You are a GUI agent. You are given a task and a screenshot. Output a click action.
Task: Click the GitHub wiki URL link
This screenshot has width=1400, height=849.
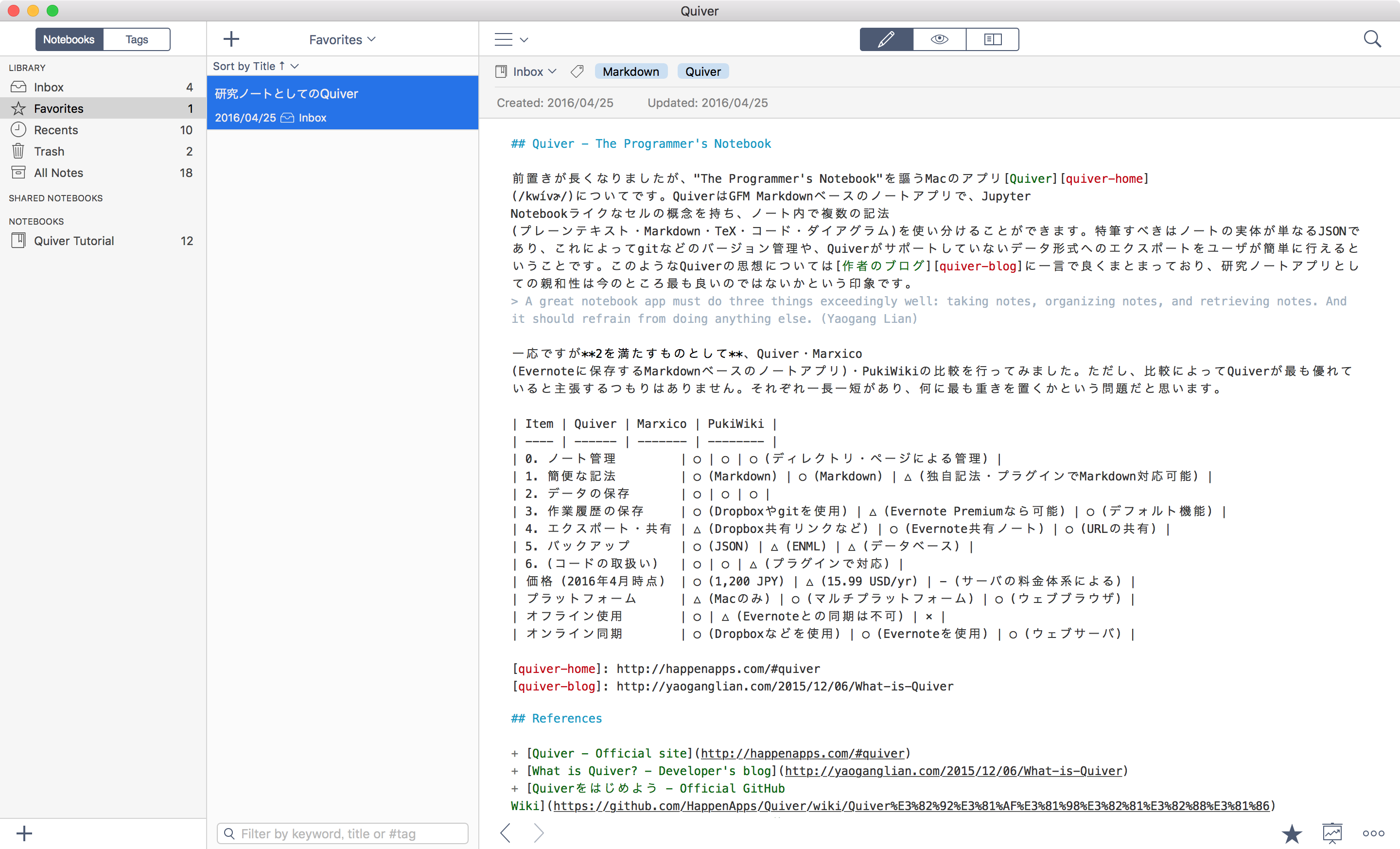point(911,805)
